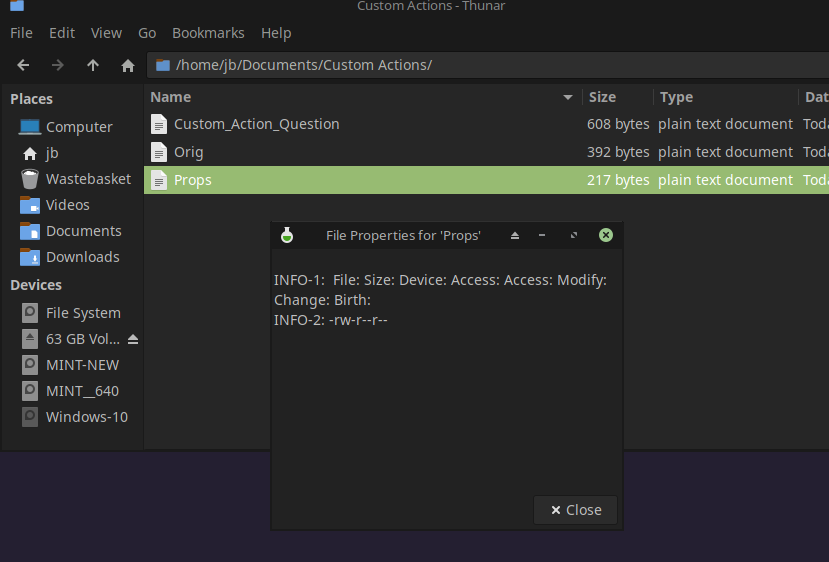The width and height of the screenshot is (829, 562).
Task: Click the File System drive icon
Action: pyautogui.click(x=30, y=312)
